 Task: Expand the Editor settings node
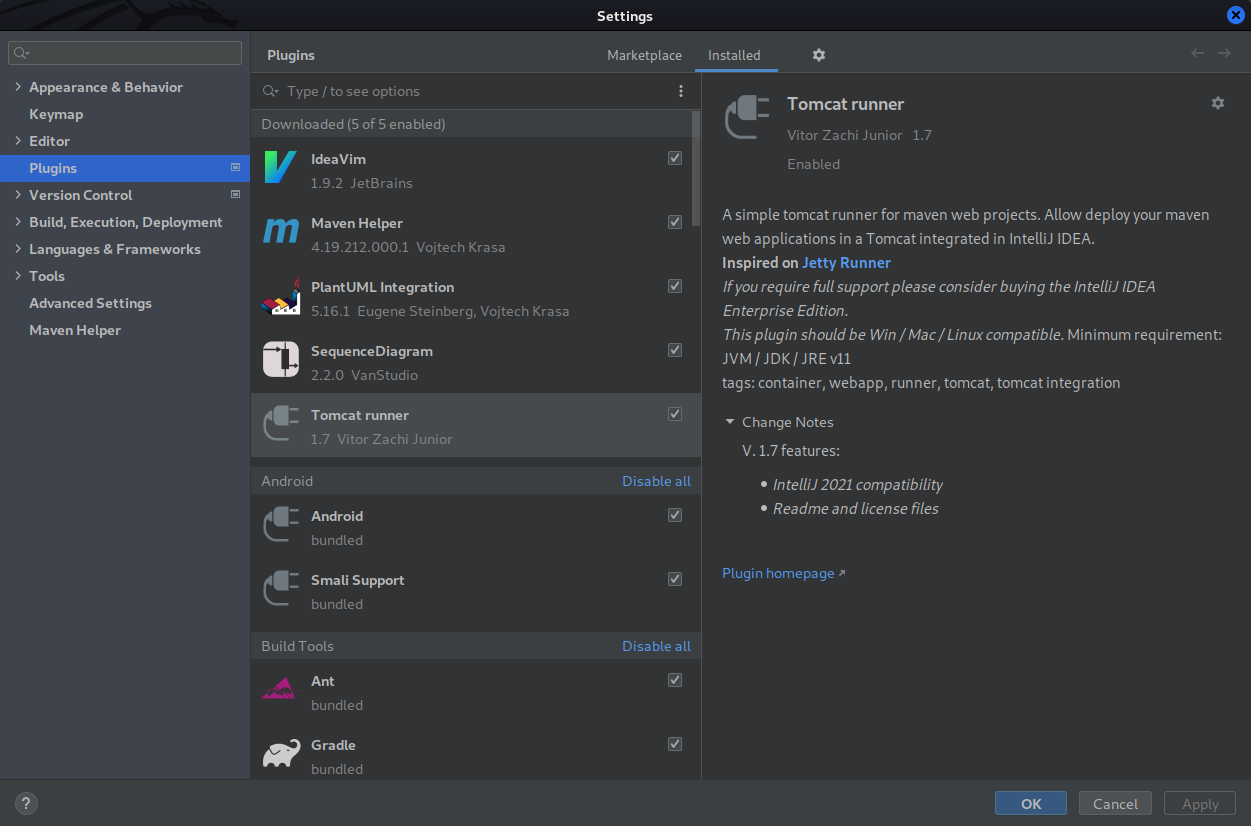(x=18, y=141)
